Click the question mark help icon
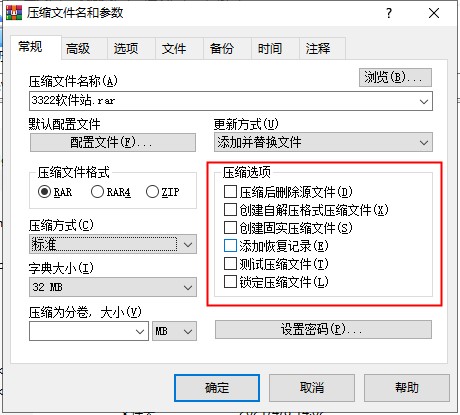 tap(389, 13)
